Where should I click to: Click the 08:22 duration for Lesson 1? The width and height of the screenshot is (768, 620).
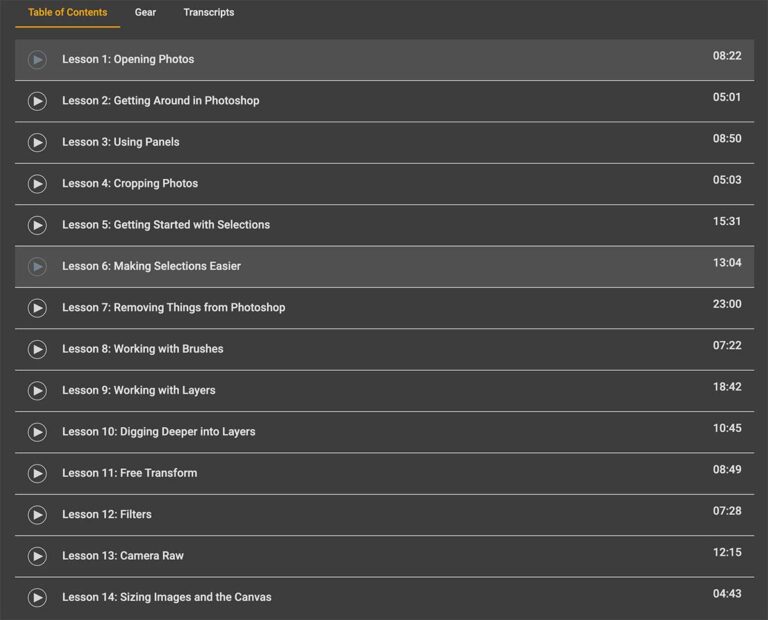point(727,56)
